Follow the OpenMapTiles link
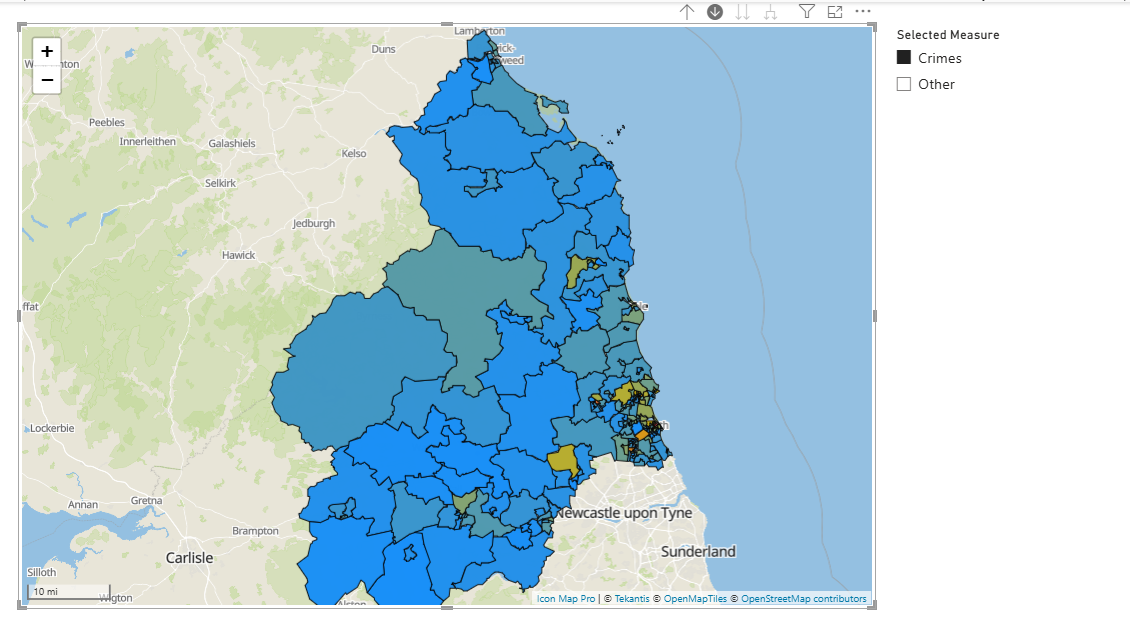 [695, 599]
